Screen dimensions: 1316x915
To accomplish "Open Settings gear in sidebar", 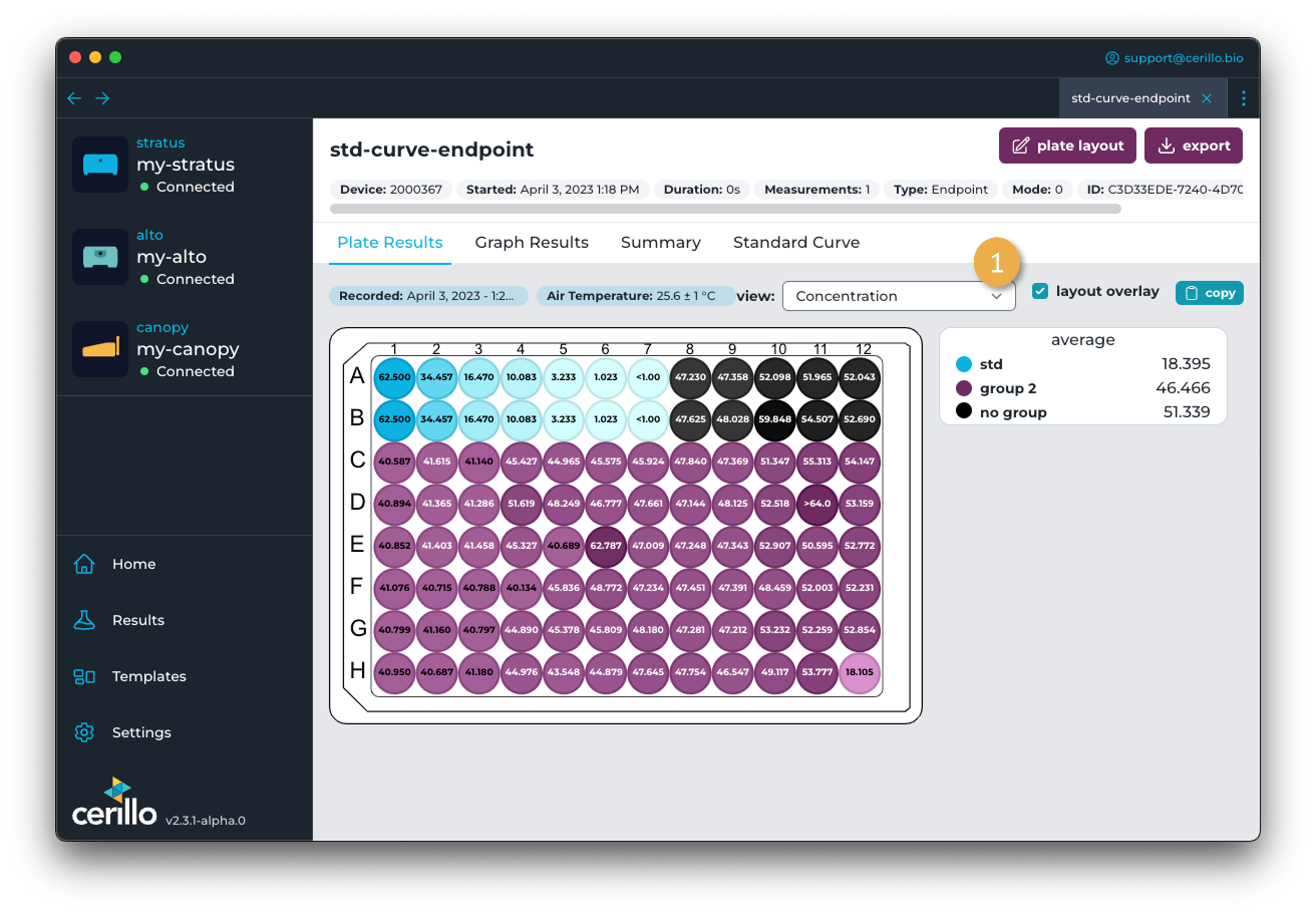I will [x=84, y=733].
